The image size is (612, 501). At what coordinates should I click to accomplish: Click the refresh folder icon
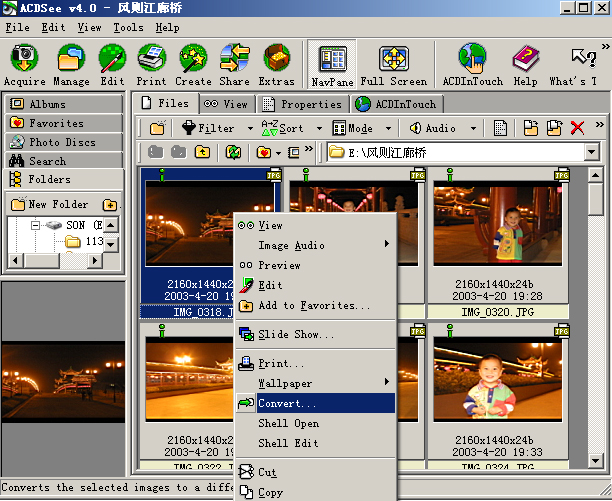[233, 152]
